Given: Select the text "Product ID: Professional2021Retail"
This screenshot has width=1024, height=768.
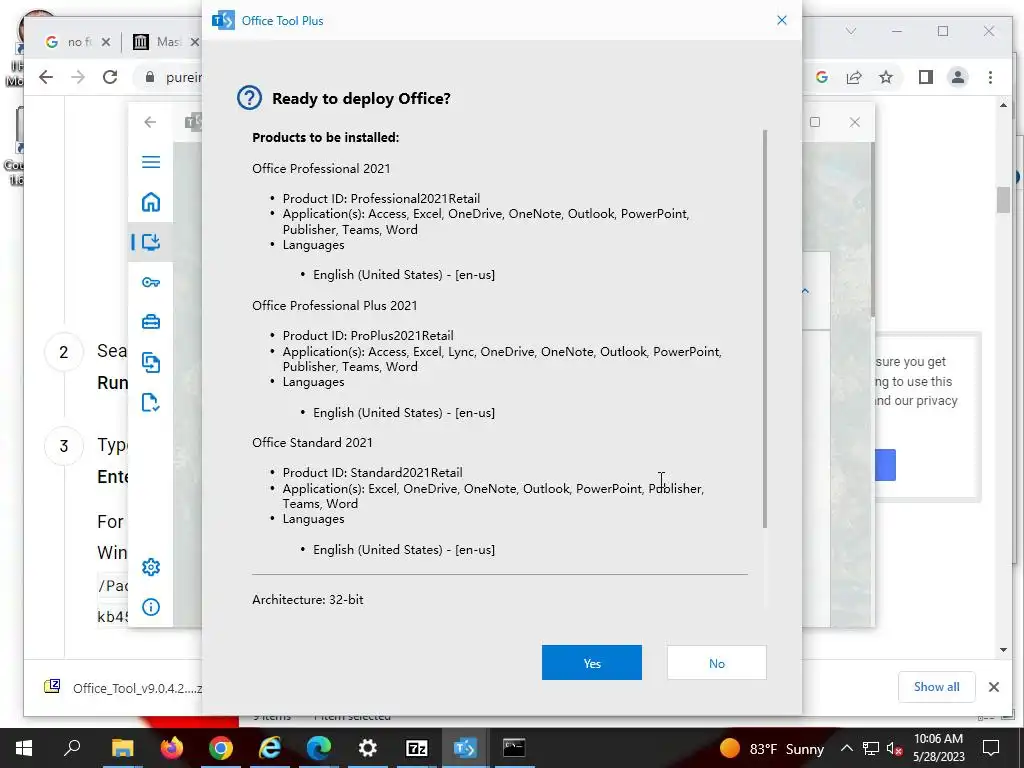Looking at the screenshot, I should (381, 199).
